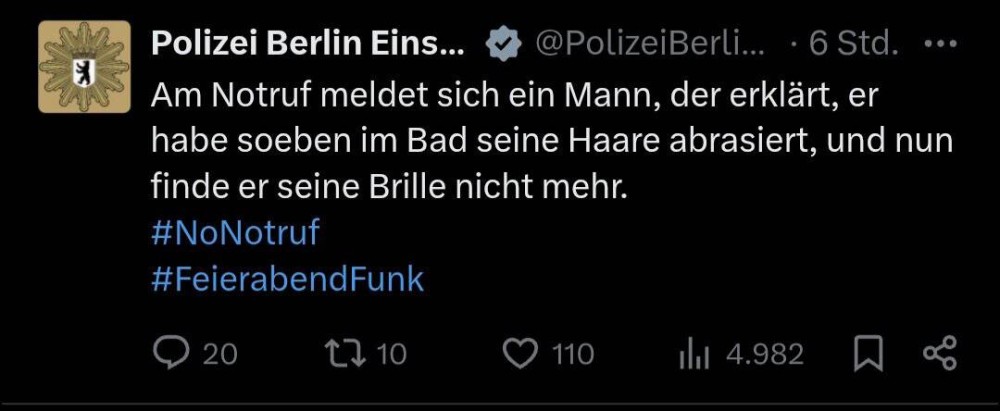1000x411 pixels.
Task: Open the #FeierabendFunk hashtag
Action: point(288,278)
